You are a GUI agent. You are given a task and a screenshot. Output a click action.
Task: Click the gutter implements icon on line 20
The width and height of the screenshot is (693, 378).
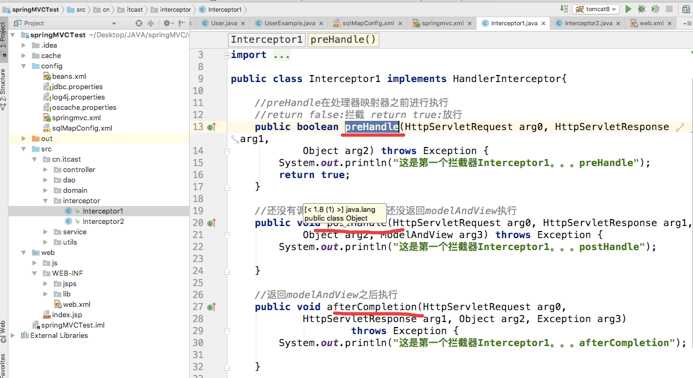pyautogui.click(x=211, y=223)
